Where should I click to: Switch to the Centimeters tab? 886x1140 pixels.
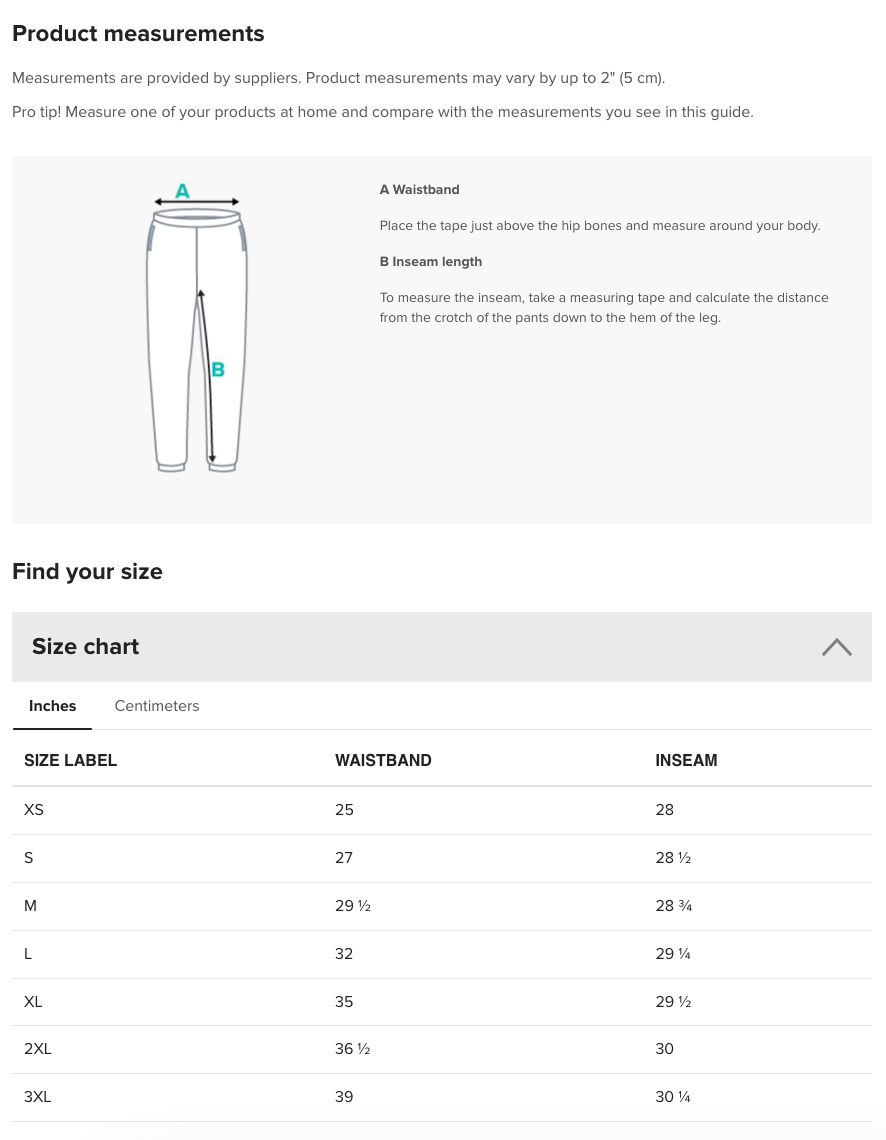pyautogui.click(x=157, y=706)
